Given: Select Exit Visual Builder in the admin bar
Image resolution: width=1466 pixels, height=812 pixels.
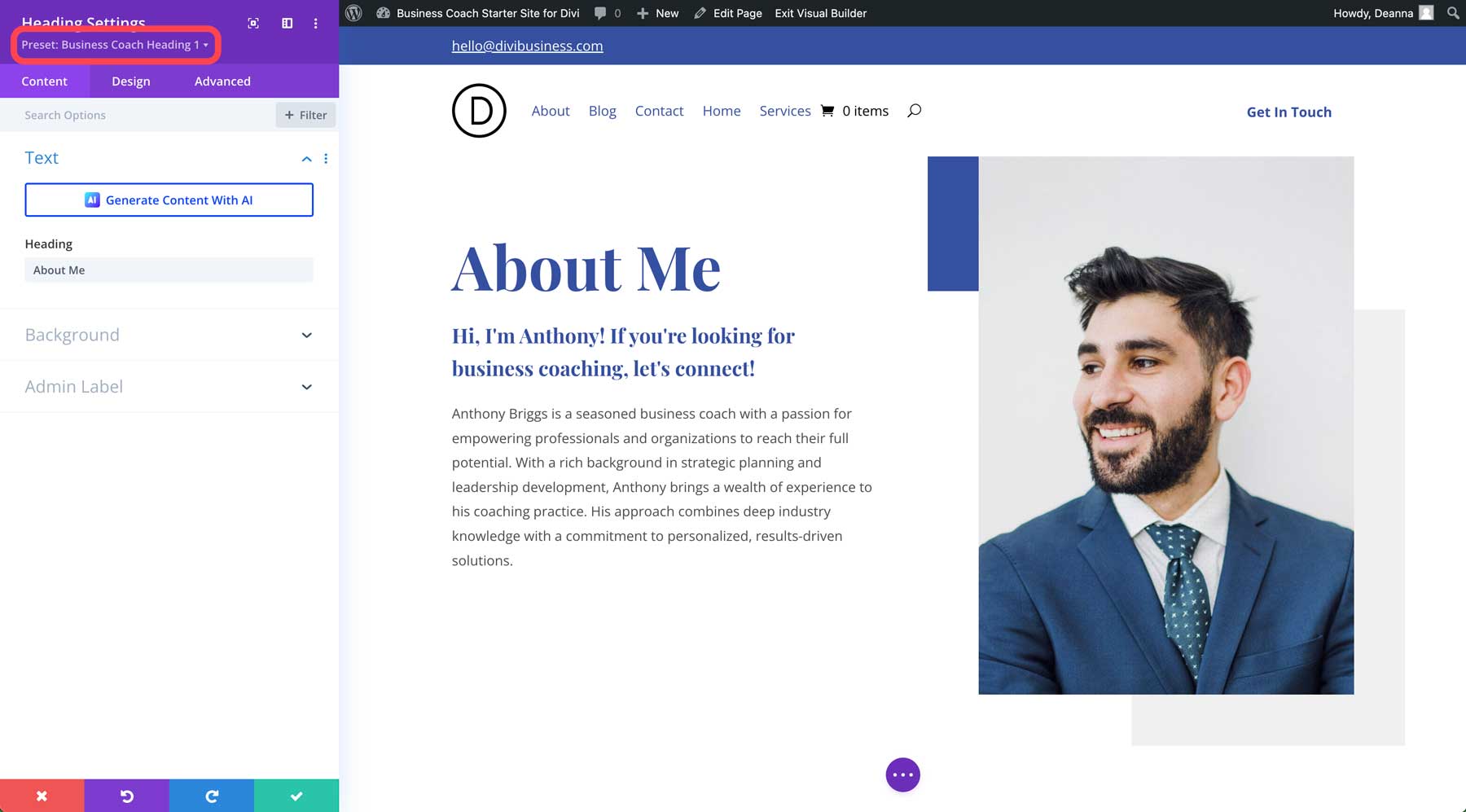Looking at the screenshot, I should pos(820,13).
